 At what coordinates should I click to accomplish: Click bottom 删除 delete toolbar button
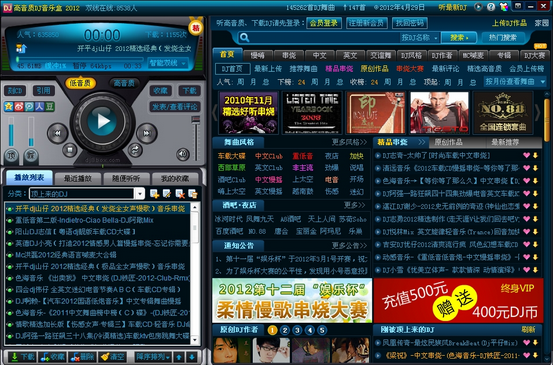tap(82, 357)
